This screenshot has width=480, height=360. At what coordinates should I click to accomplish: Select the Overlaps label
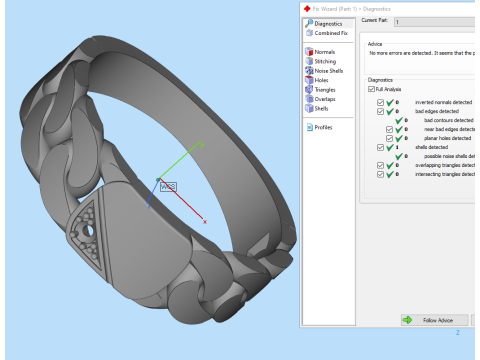coord(325,99)
